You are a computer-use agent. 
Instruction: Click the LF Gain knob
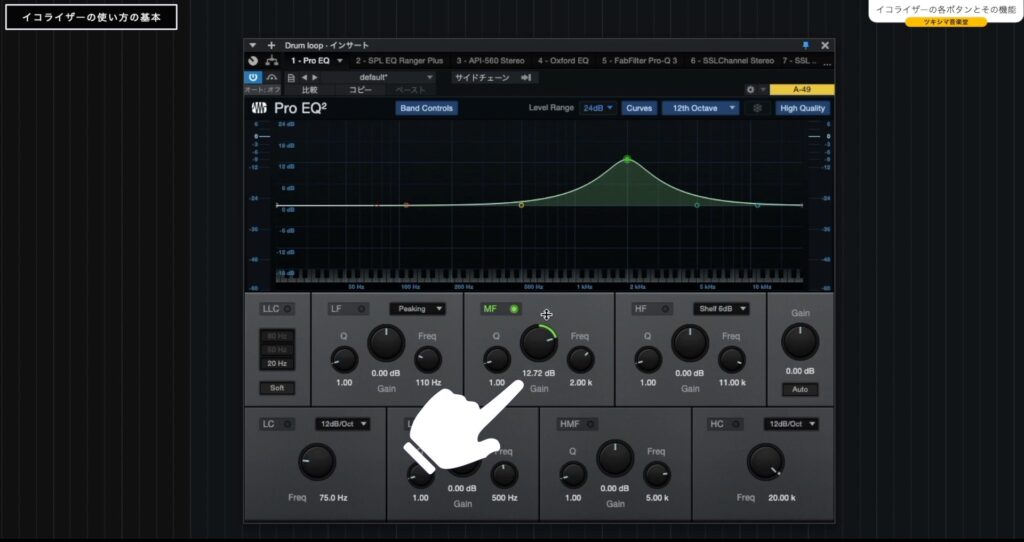386,343
